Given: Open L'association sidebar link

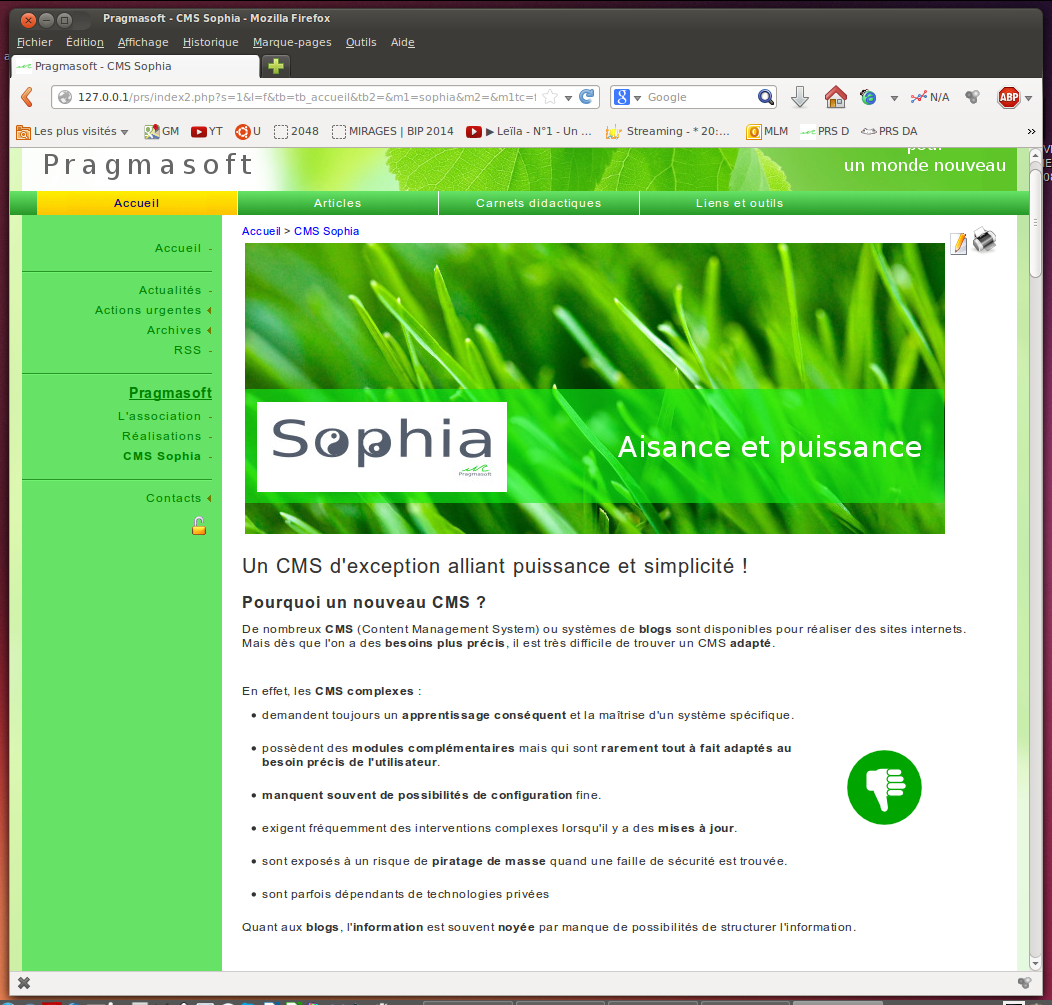Looking at the screenshot, I should click(x=160, y=416).
